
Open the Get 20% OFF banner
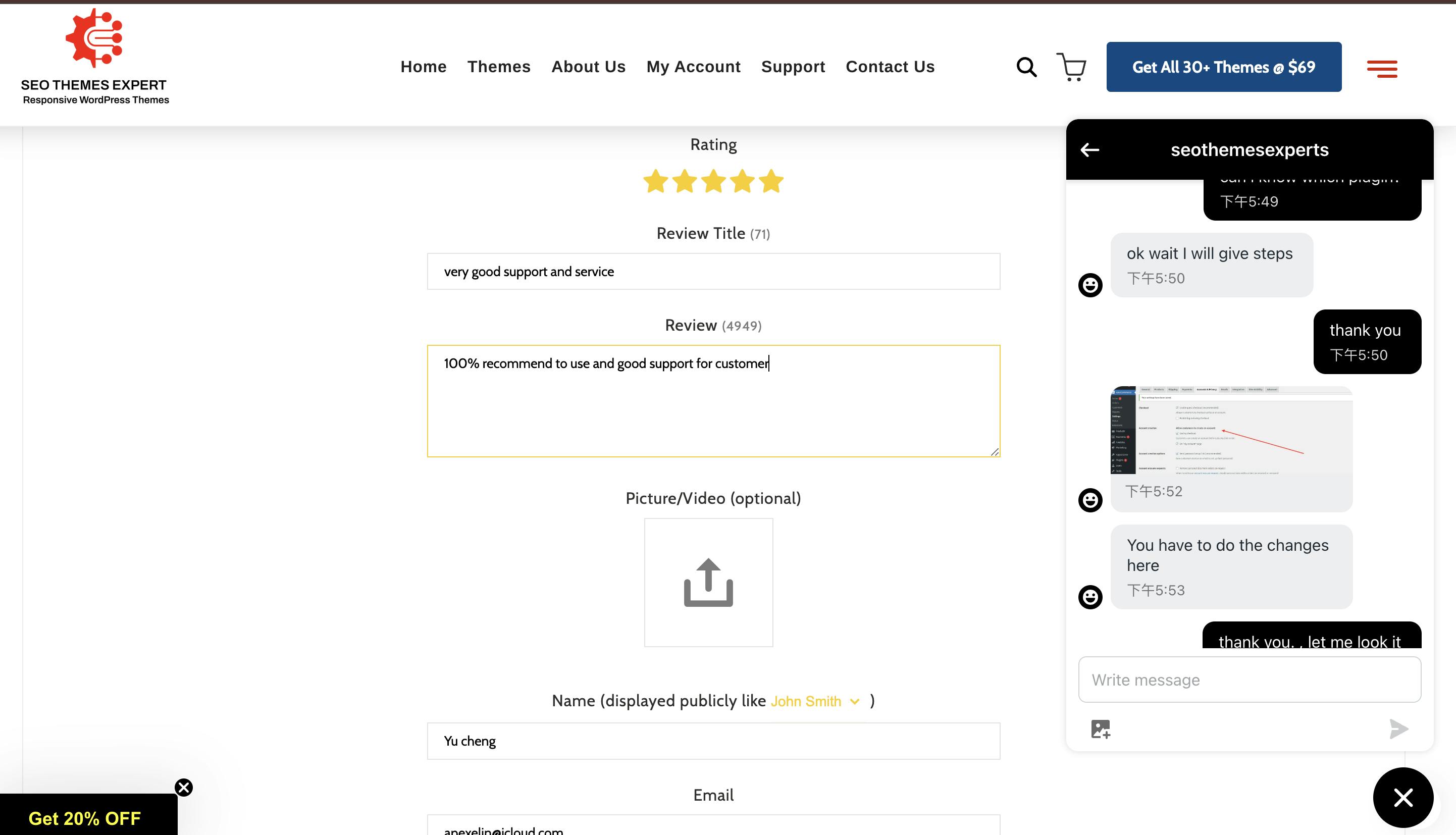tap(85, 818)
